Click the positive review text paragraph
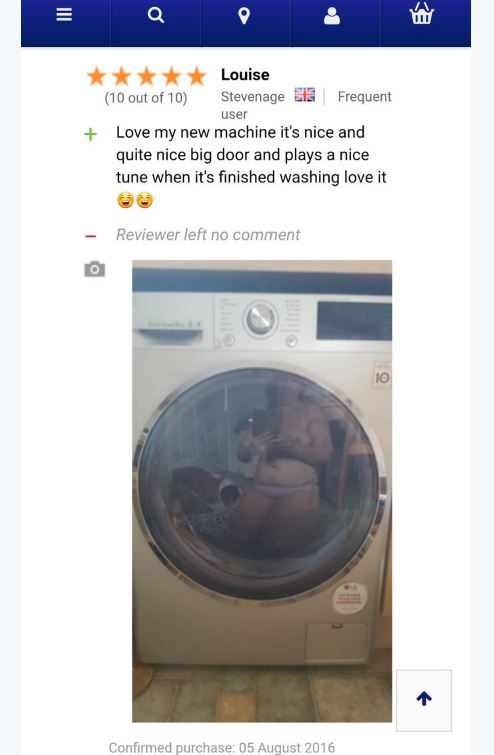Screen dimensions: 494x755 [251, 155]
